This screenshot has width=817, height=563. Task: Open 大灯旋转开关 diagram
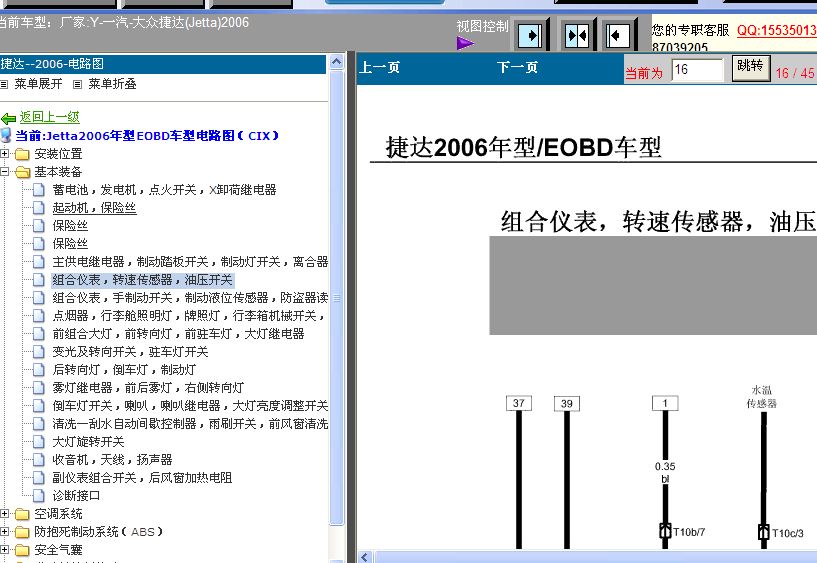(88, 442)
